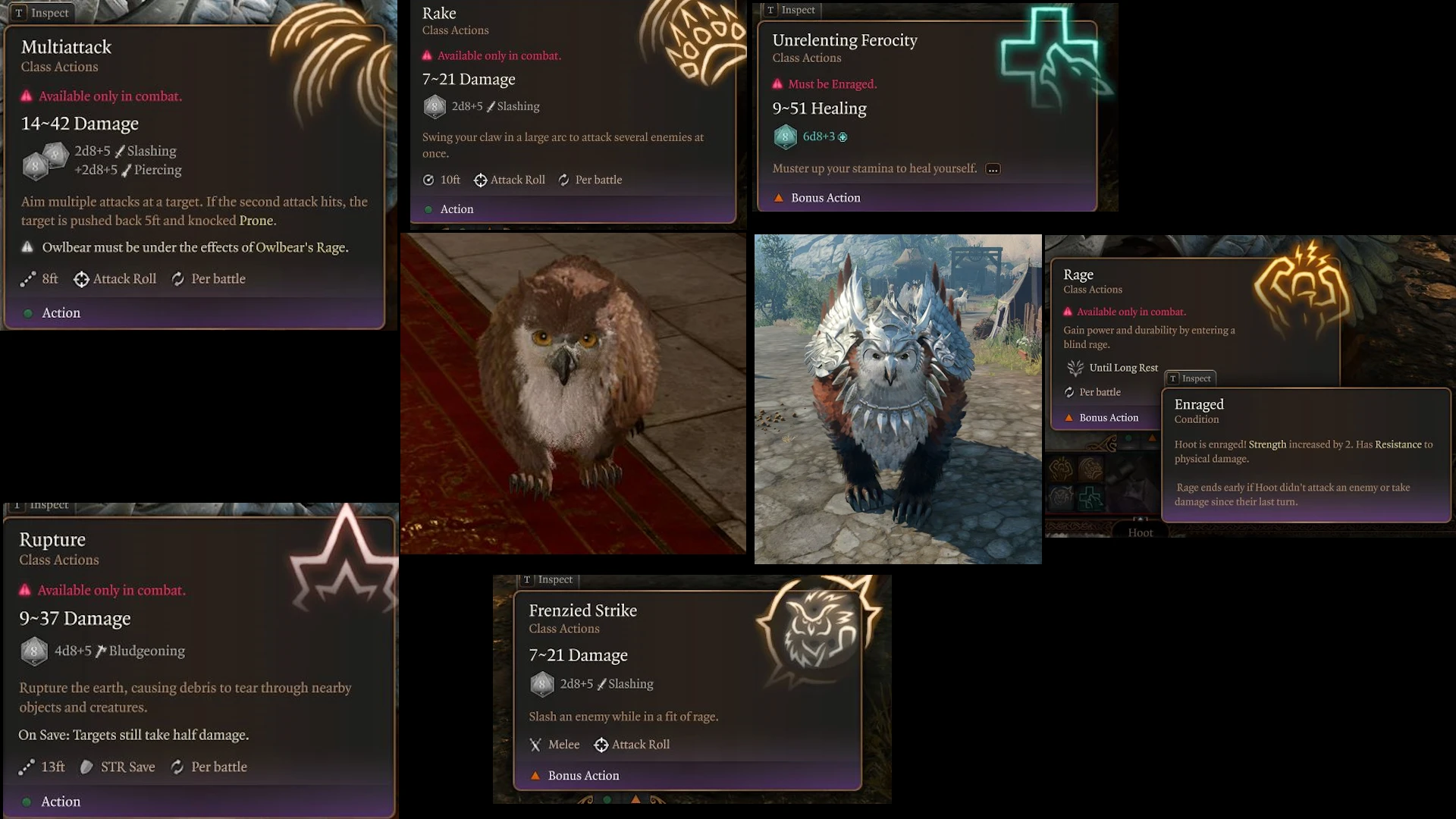Click the d8 dice icon under Rupture damage
1456x819 pixels.
[x=33, y=651]
